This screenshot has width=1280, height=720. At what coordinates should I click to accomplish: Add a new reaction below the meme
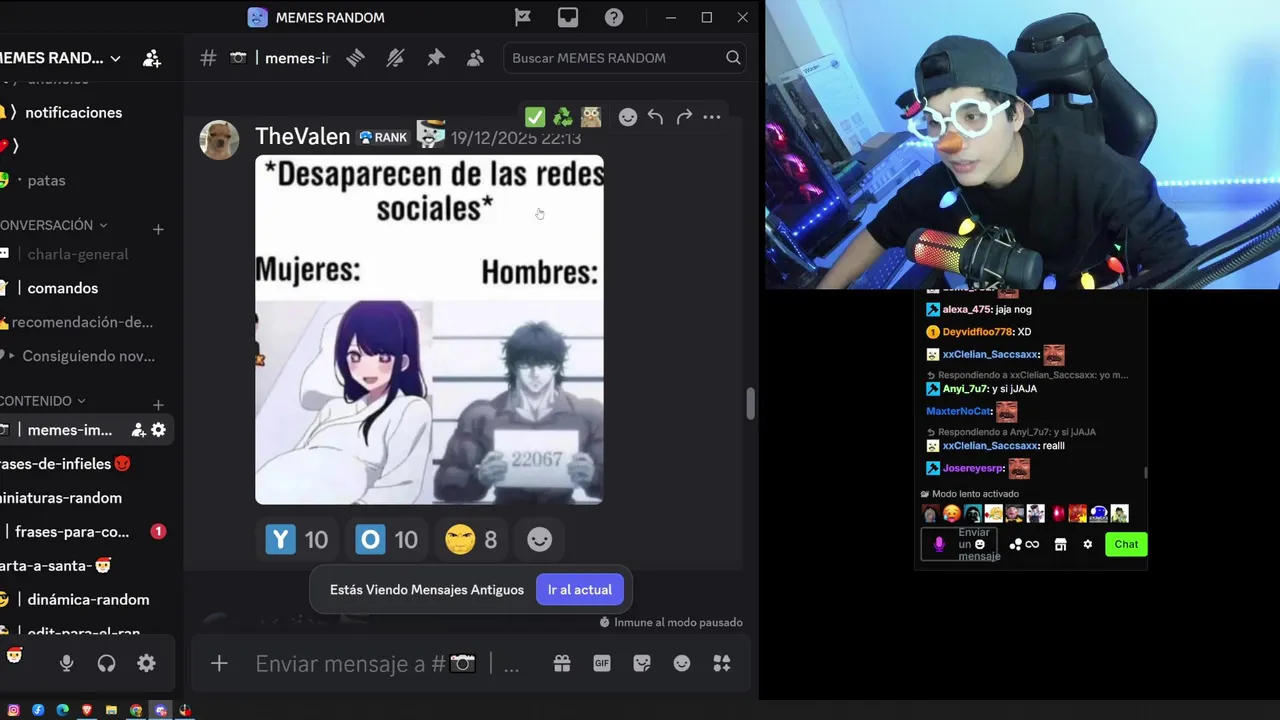(x=539, y=540)
